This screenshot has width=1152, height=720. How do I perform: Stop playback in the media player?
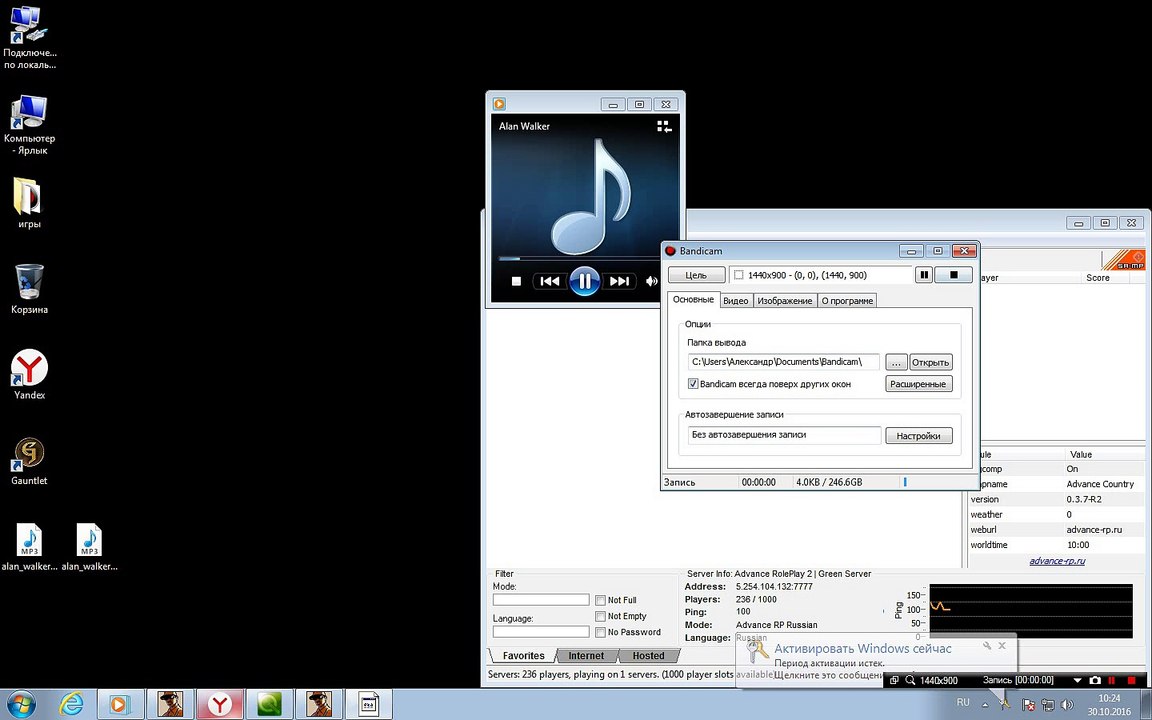click(516, 281)
